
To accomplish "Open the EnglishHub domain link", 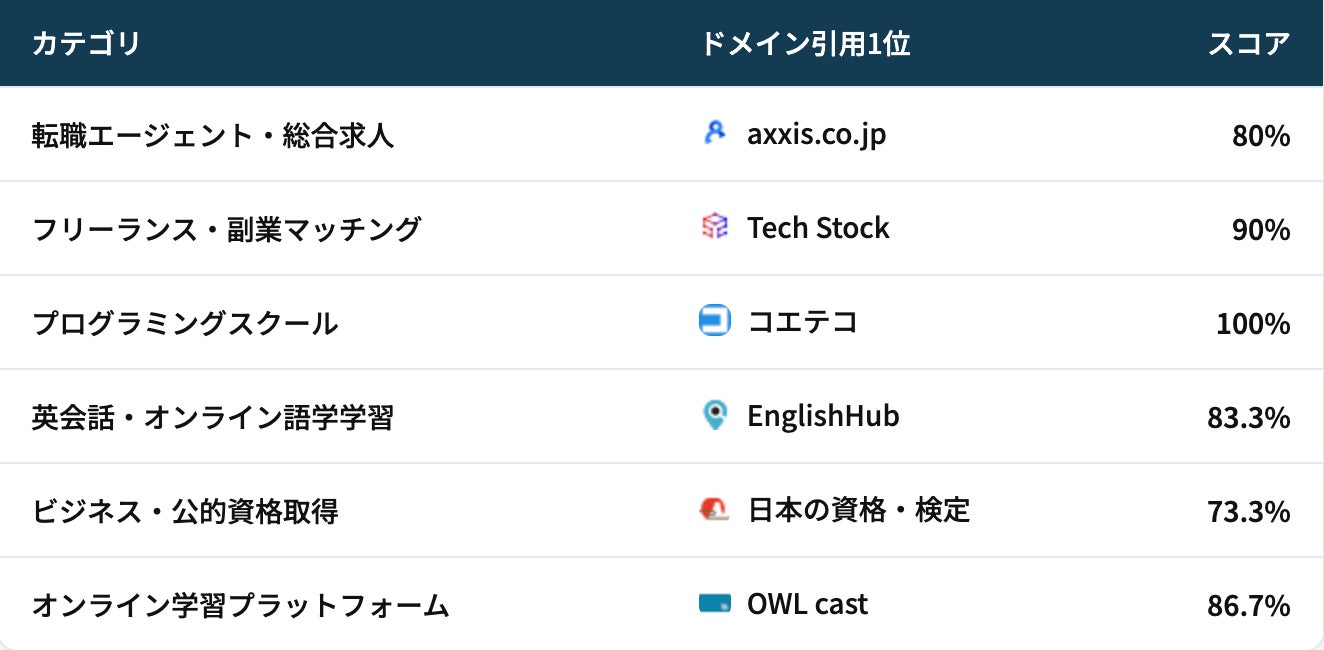I will (x=823, y=416).
